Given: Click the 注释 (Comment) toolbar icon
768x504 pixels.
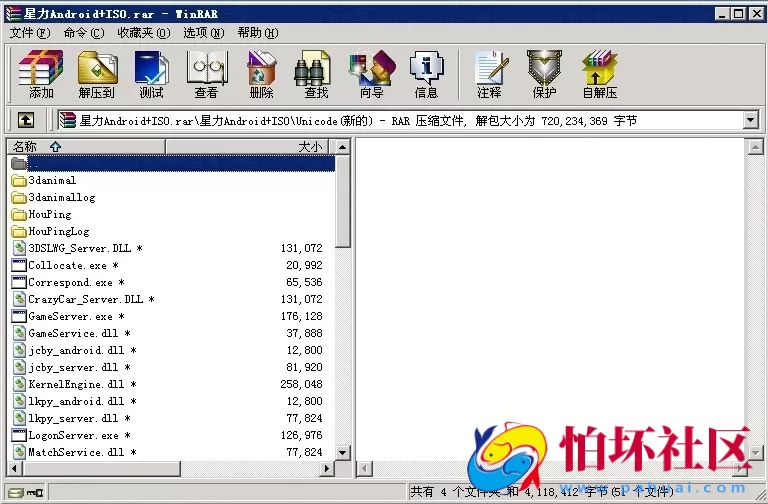Looking at the screenshot, I should tap(489, 74).
